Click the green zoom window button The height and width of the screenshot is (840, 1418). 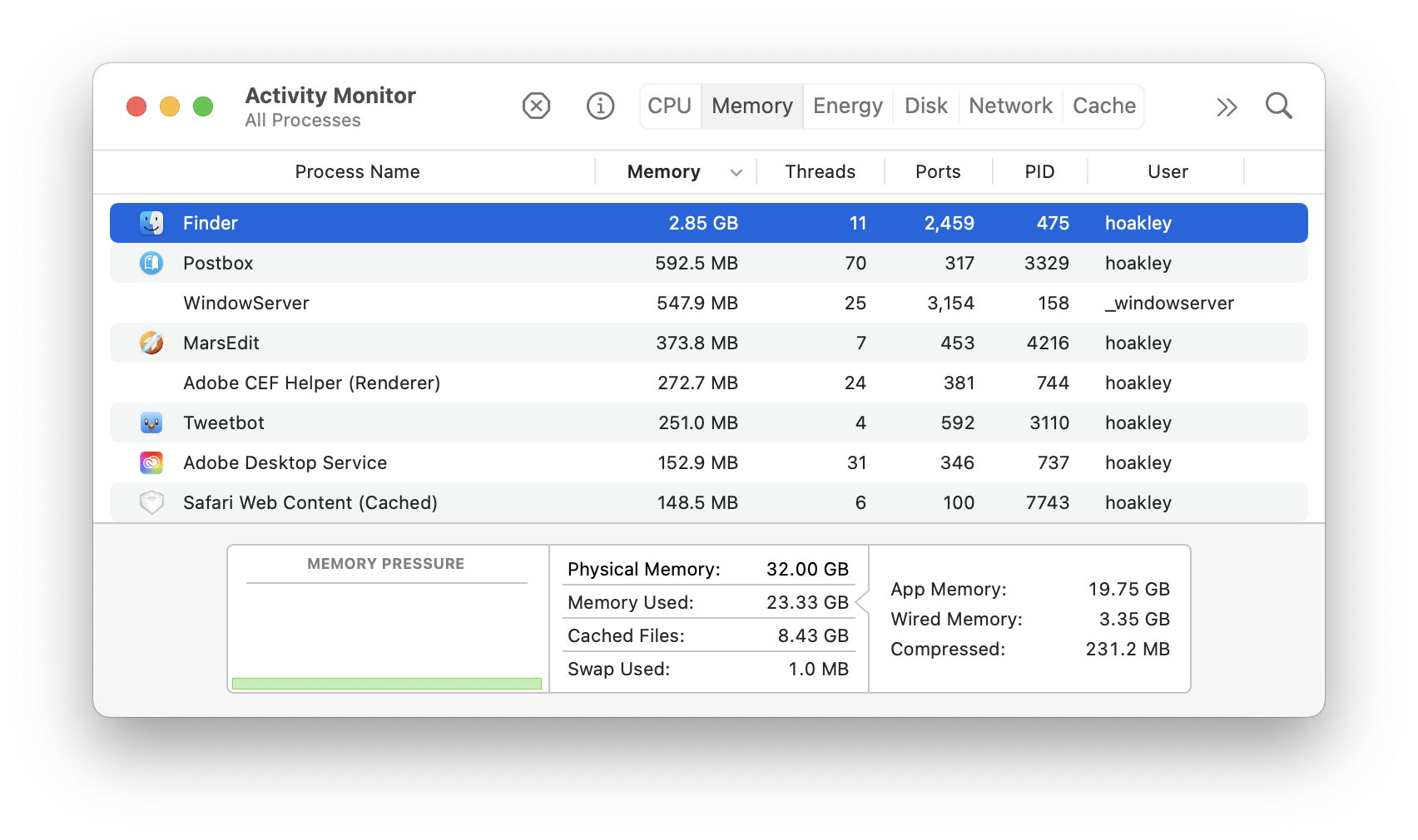pyautogui.click(x=203, y=107)
